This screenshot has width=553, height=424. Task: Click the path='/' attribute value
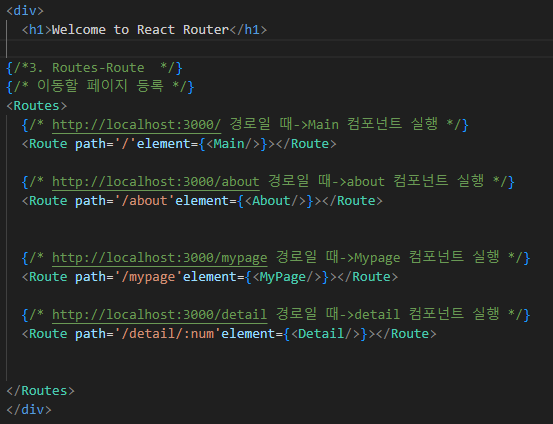(125, 144)
